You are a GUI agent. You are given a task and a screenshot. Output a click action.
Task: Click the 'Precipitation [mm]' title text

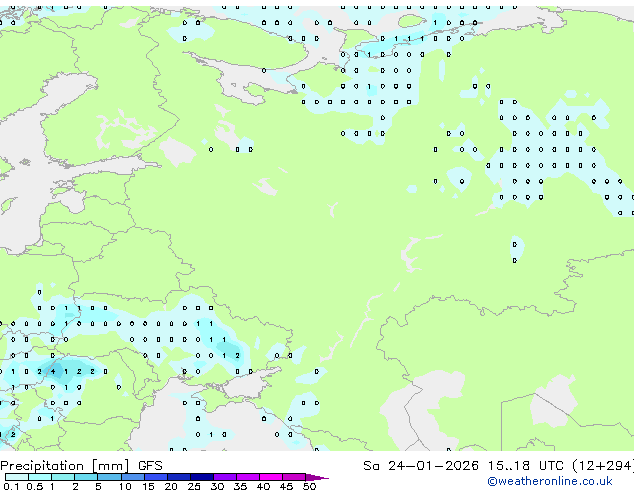coord(65,466)
